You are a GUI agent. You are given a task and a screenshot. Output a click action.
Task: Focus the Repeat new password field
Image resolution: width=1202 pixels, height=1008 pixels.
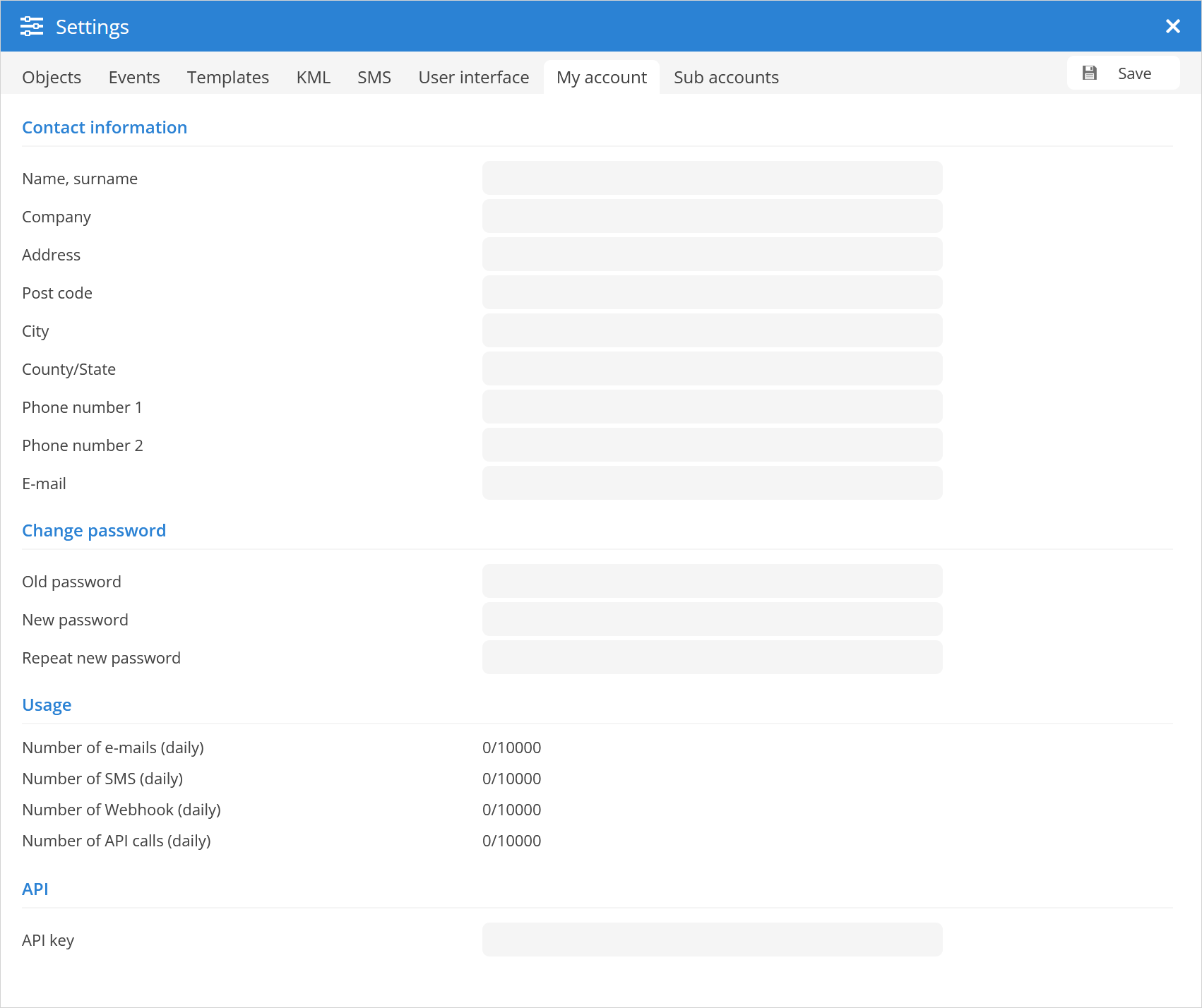click(x=712, y=657)
